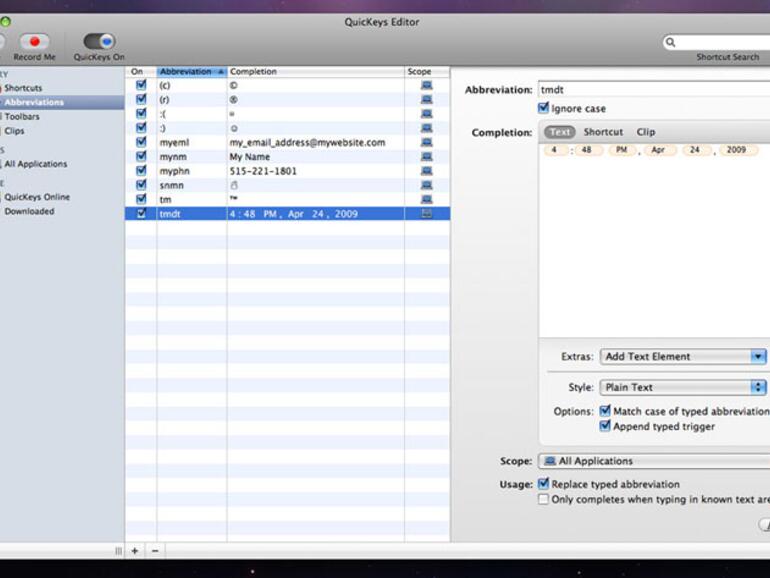Image resolution: width=770 pixels, height=578 pixels.
Task: Open Toolbars in the sidebar
Action: pyautogui.click(x=22, y=116)
